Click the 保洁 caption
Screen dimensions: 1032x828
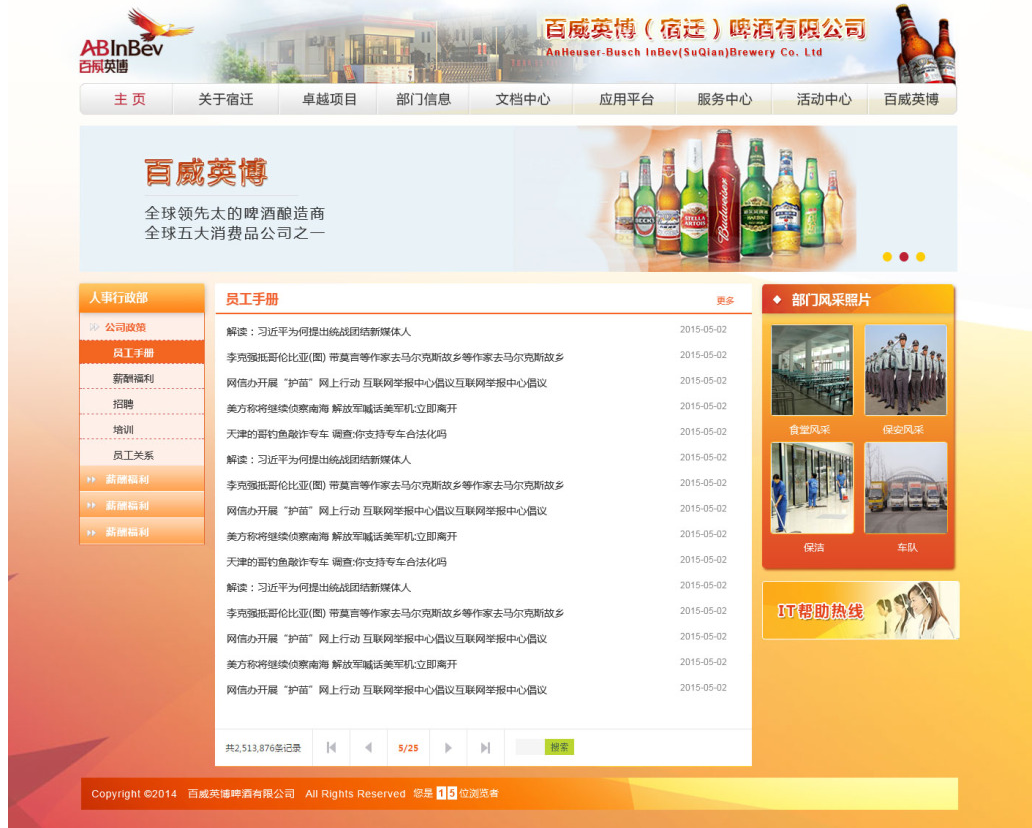[x=813, y=548]
